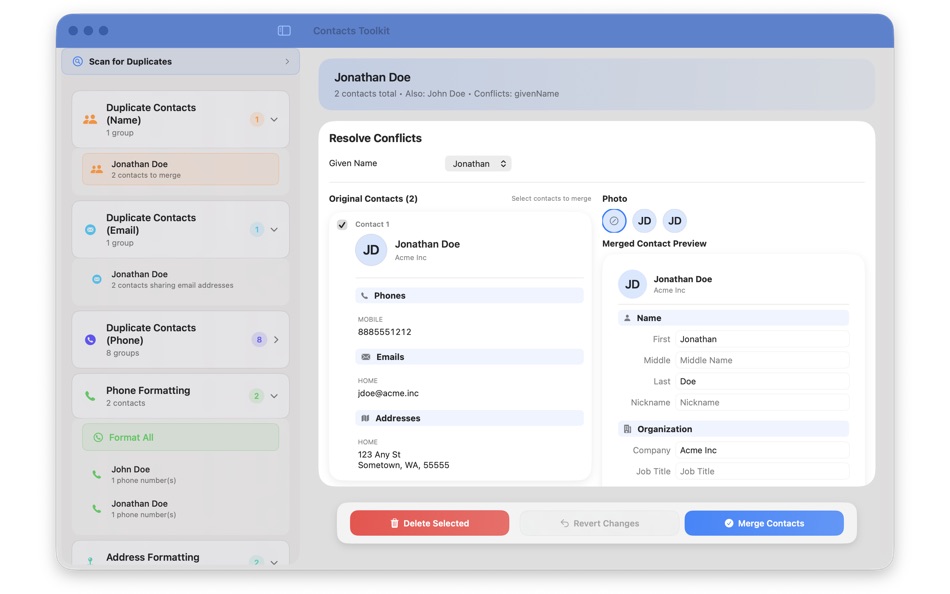Expand the Address Formatting section
Image resolution: width=950 pixels, height=594 pixels.
tap(274, 561)
